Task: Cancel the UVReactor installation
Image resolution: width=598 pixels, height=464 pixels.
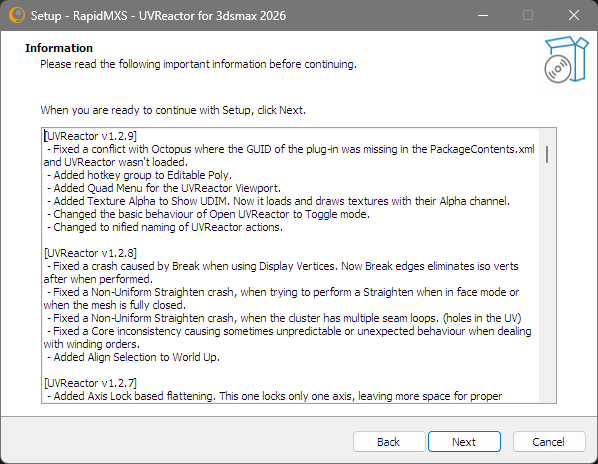Action: (549, 442)
